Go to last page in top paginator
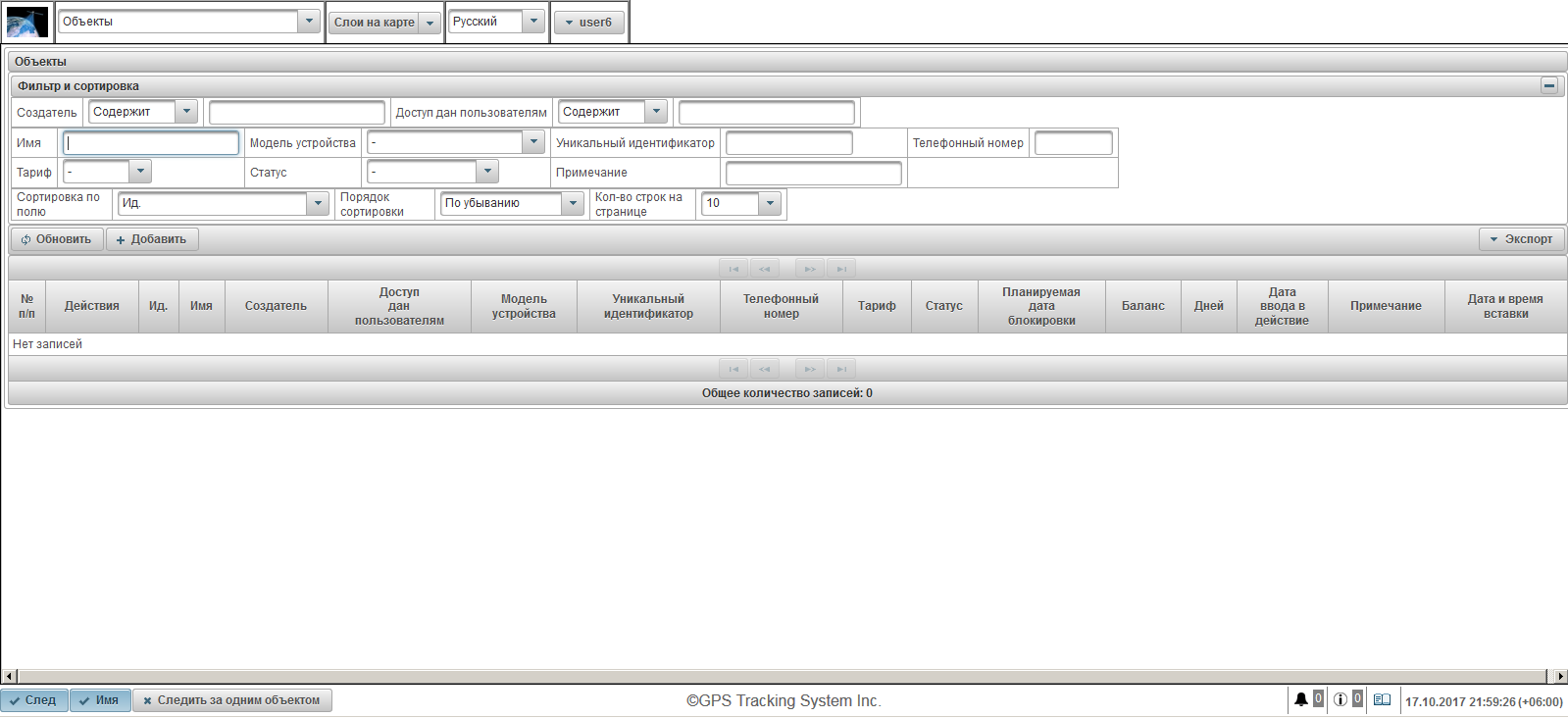The height and width of the screenshot is (718, 1568). point(841,269)
